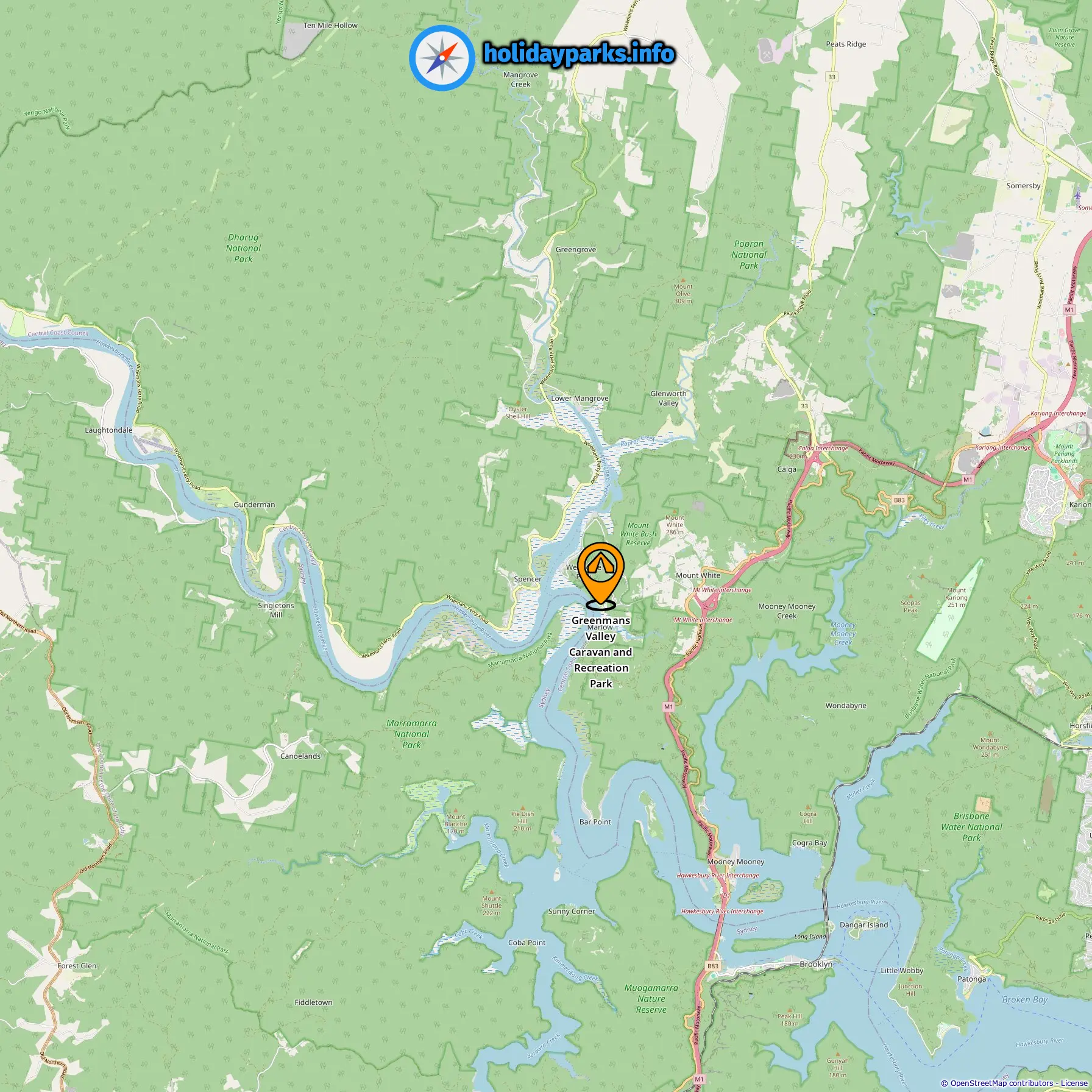Click the Somersby town label
Screen dimensions: 1092x1092
[x=1024, y=186]
